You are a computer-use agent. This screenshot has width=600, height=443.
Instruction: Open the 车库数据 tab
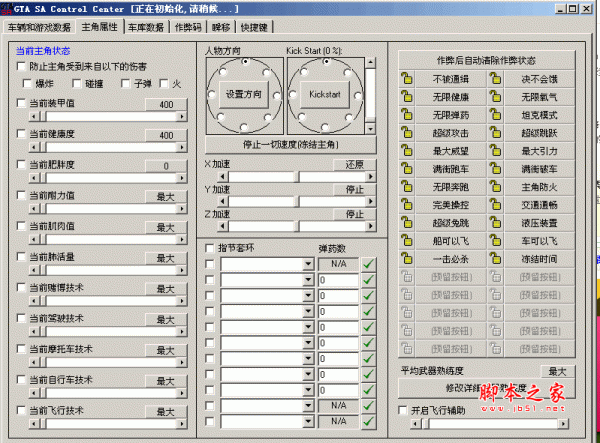click(x=146, y=27)
